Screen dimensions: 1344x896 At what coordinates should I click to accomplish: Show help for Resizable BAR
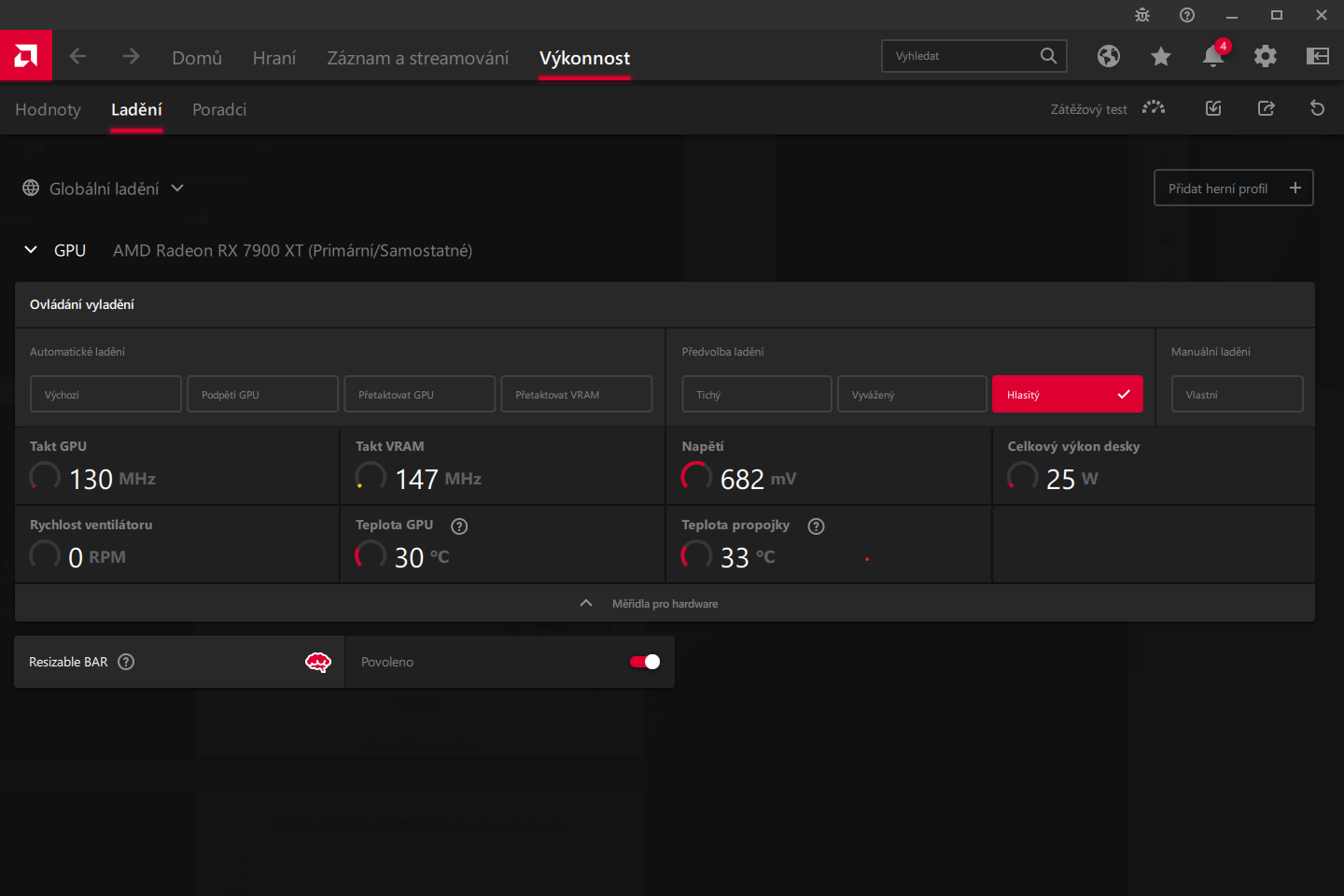click(x=126, y=662)
